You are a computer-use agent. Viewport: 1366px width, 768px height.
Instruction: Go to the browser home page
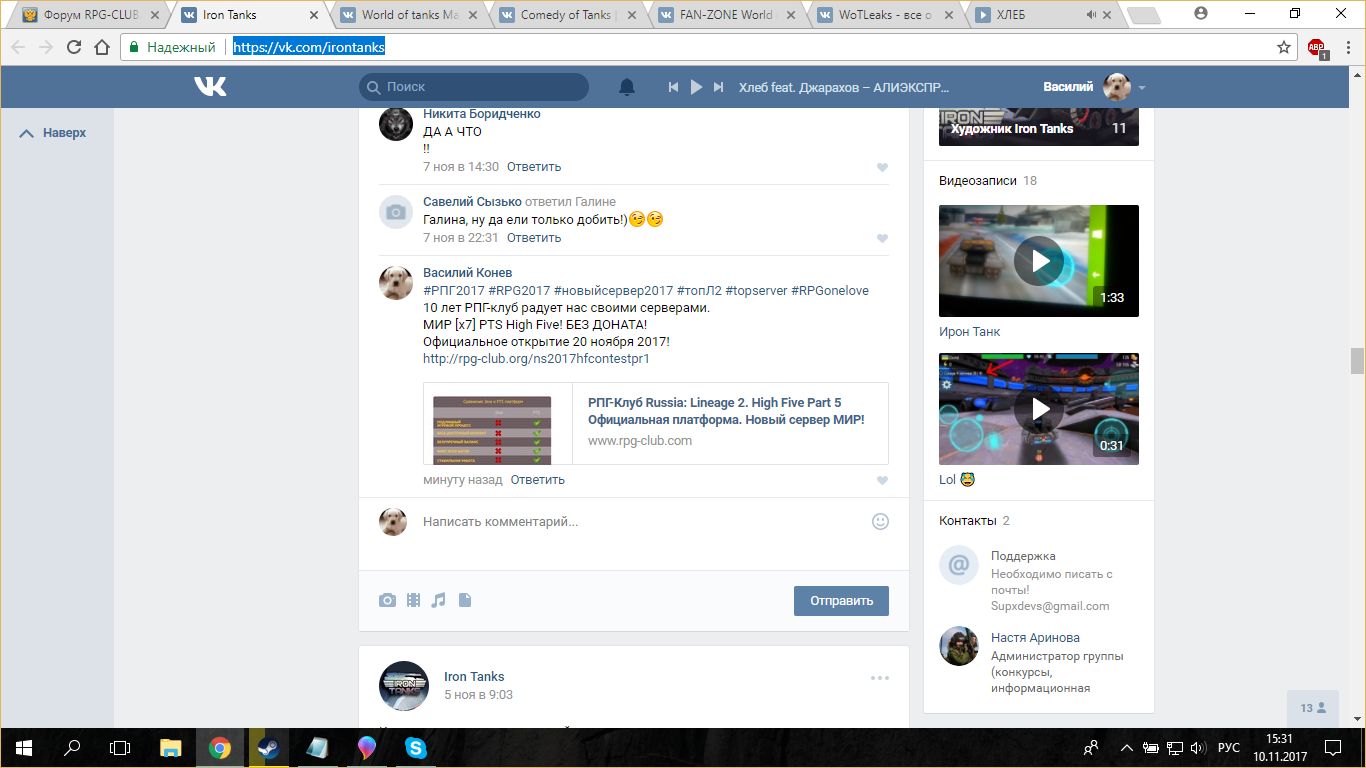click(x=101, y=47)
